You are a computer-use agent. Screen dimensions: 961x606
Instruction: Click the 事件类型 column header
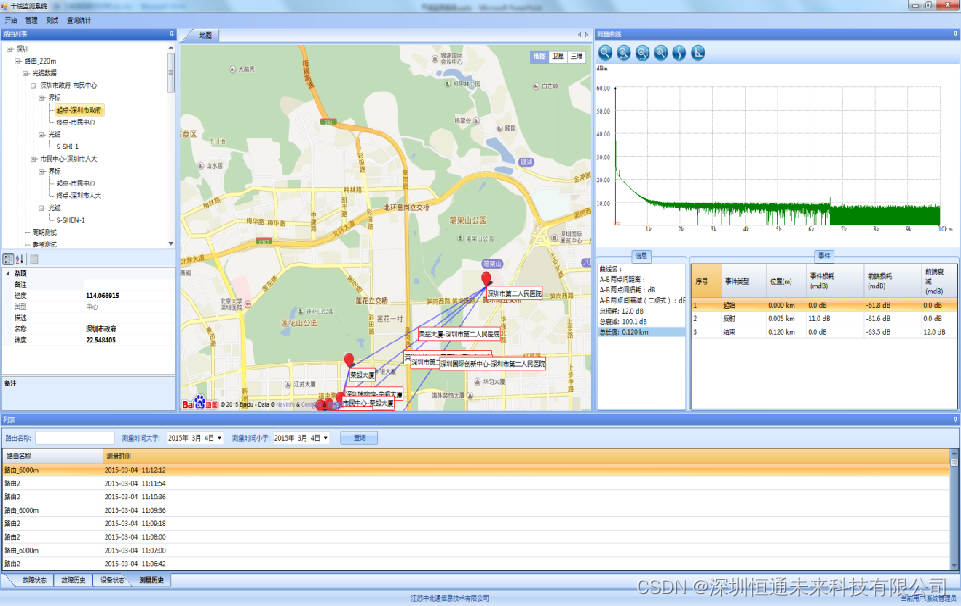coord(744,281)
